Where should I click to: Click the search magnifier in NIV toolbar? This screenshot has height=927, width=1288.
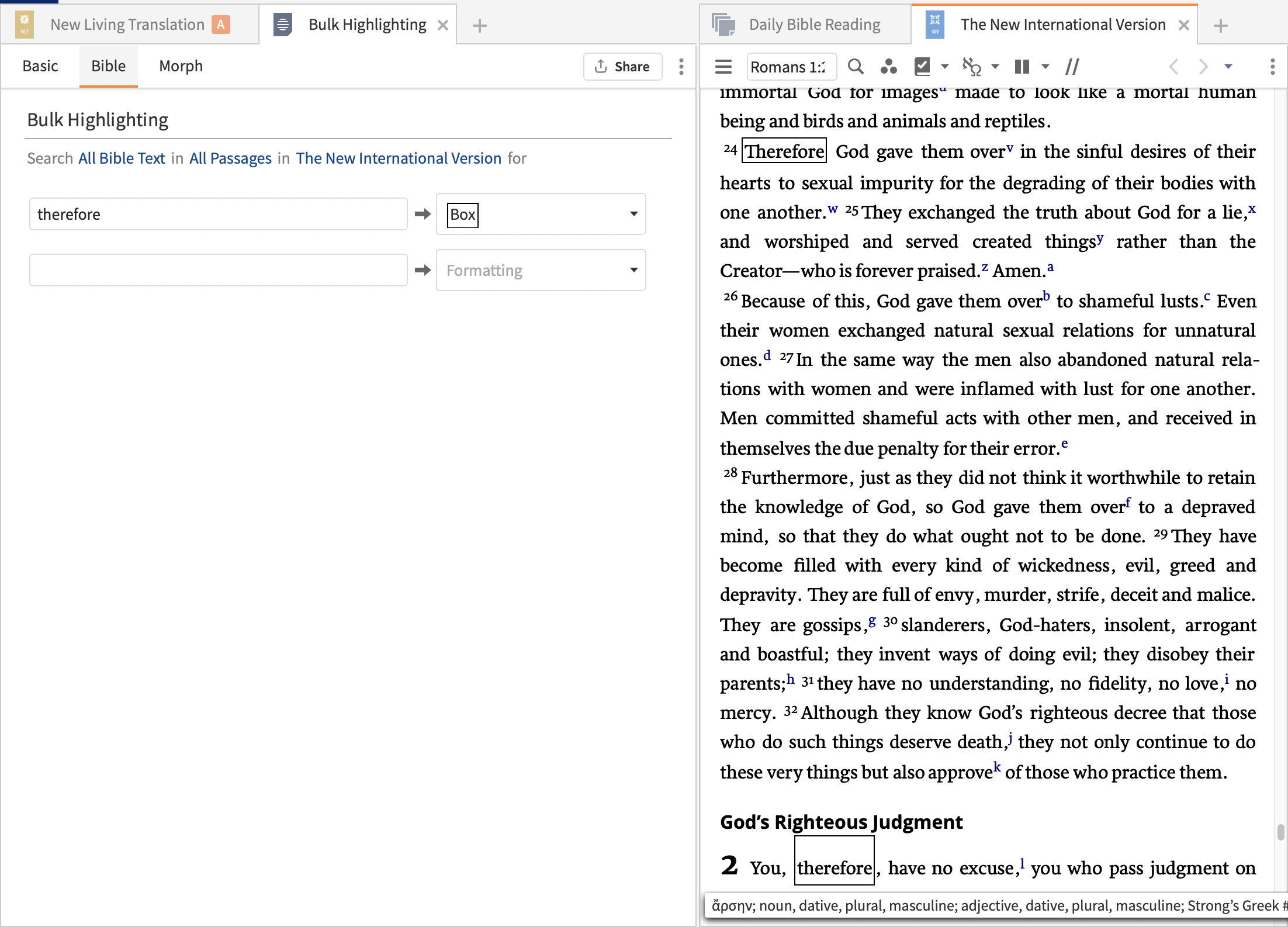pos(856,67)
